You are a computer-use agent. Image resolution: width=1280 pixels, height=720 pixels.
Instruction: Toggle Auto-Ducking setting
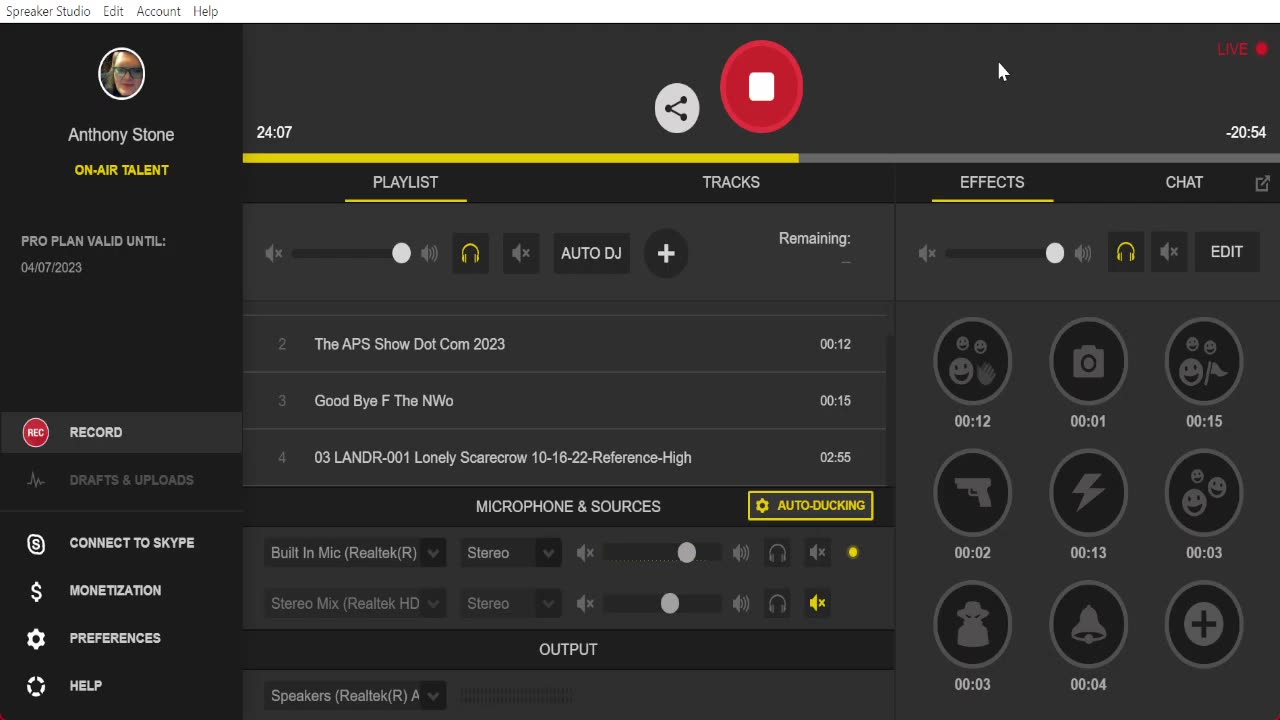(810, 506)
